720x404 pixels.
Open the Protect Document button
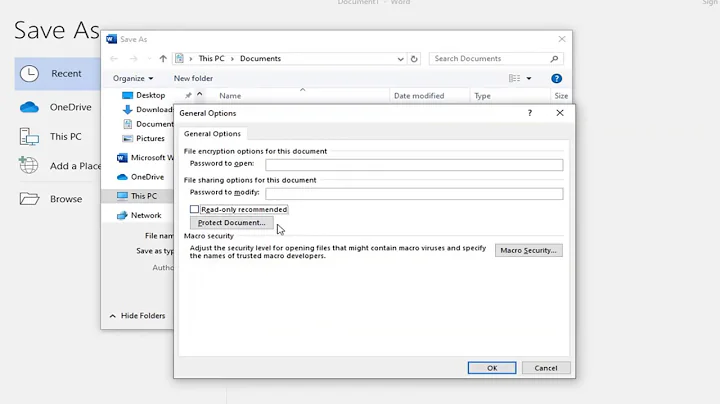click(231, 223)
